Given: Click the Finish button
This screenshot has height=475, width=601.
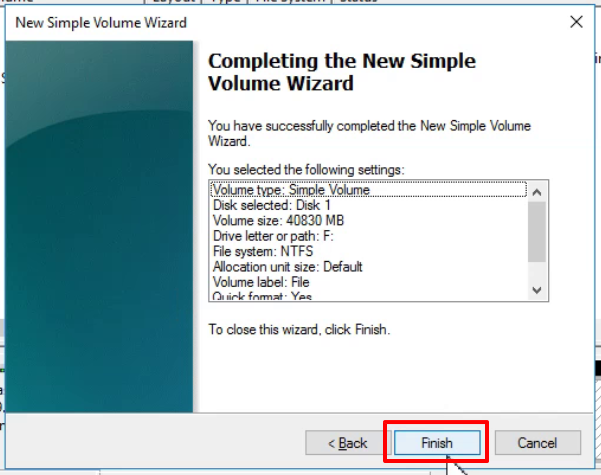Looking at the screenshot, I should click(x=437, y=443).
